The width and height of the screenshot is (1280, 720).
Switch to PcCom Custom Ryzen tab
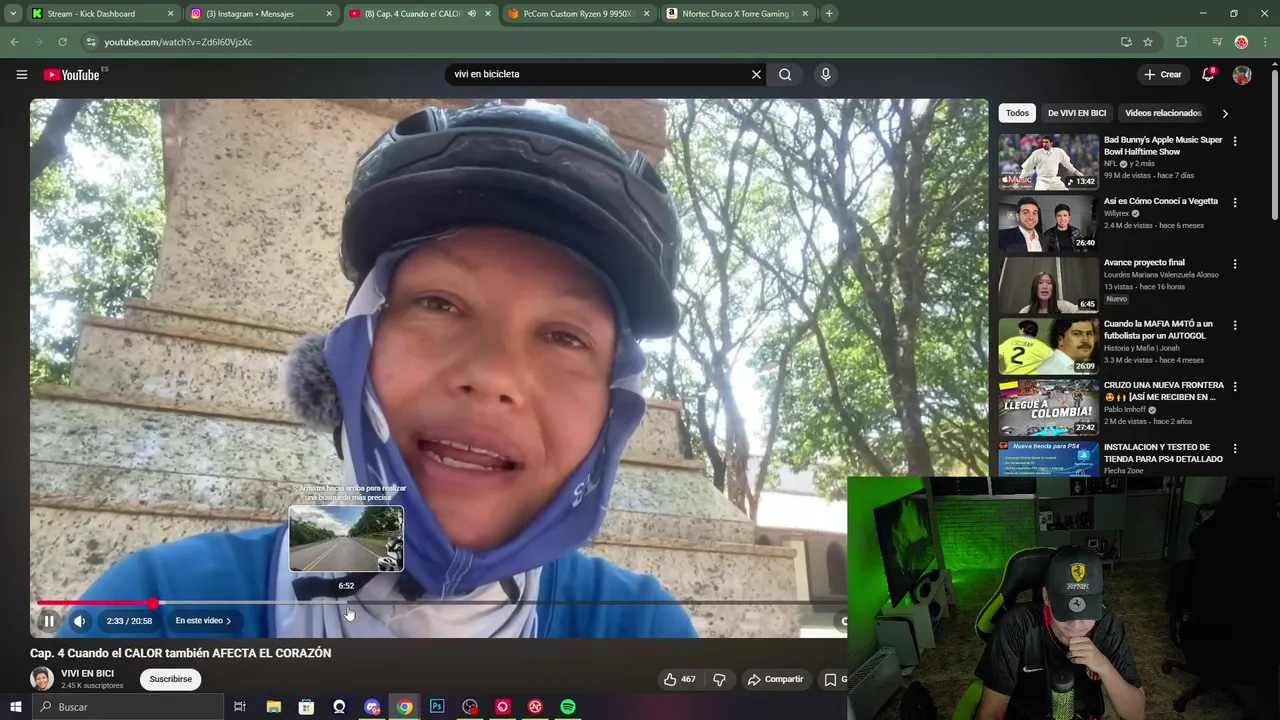(x=578, y=14)
